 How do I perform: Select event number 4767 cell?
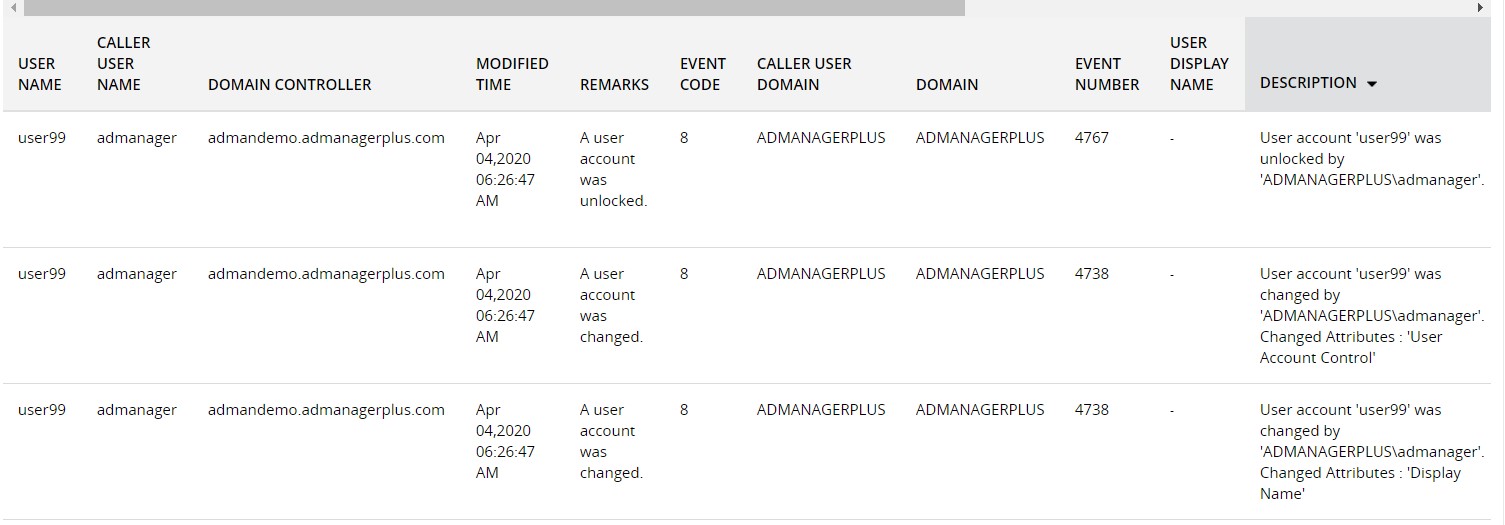click(x=1091, y=138)
